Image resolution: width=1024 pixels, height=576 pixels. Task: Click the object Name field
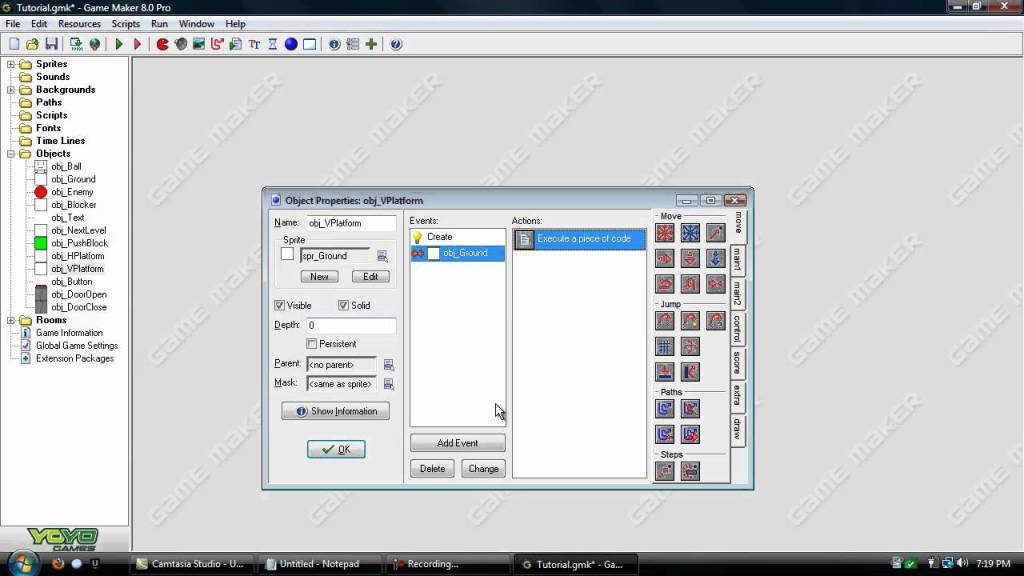pos(351,223)
